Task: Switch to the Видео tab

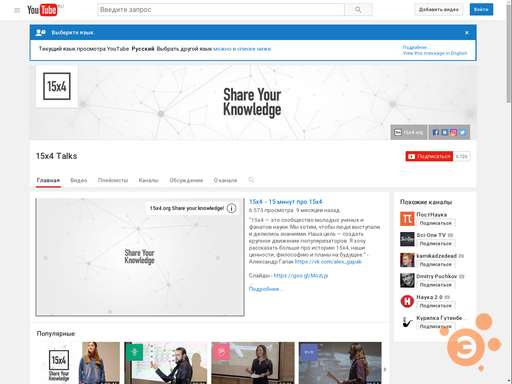Action: [79, 180]
